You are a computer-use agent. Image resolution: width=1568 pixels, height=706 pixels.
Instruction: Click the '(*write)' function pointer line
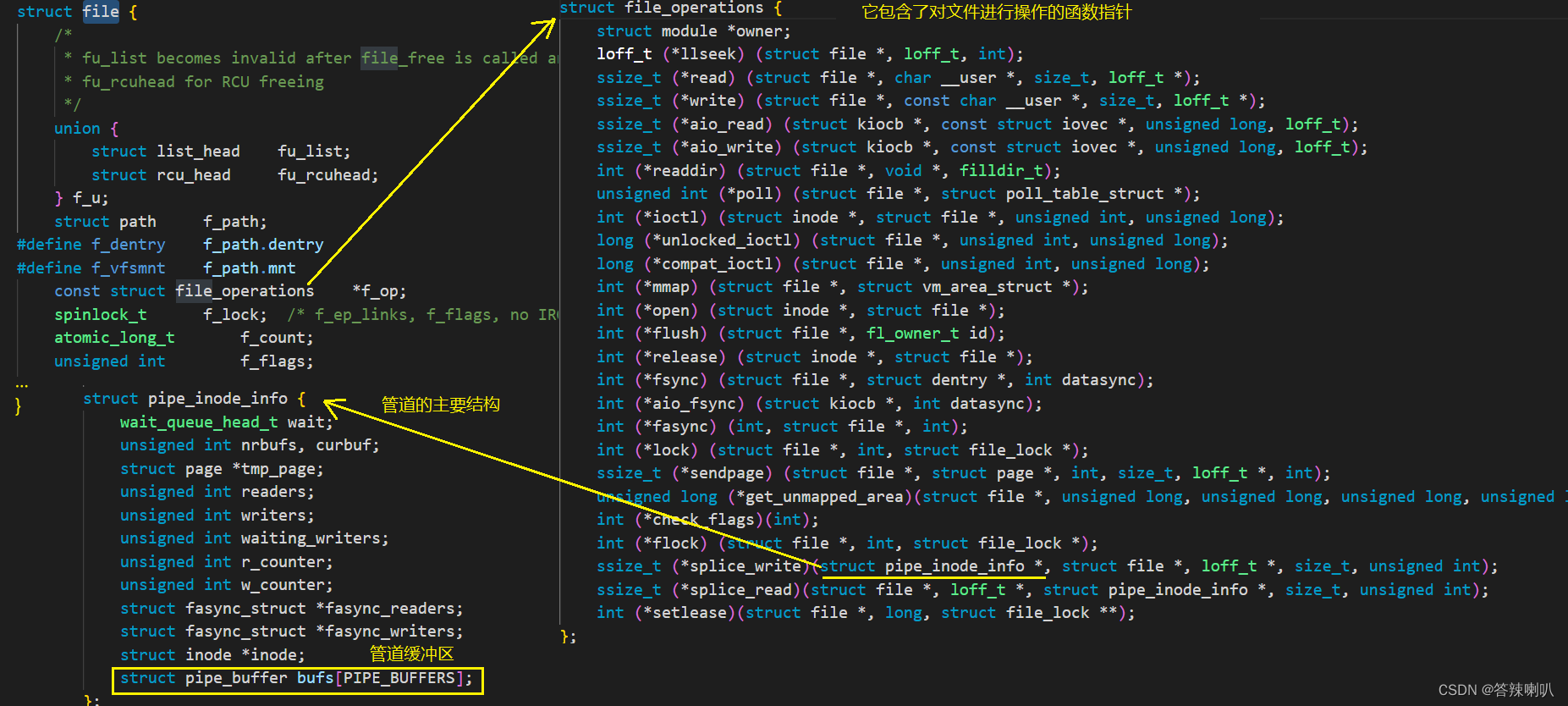(x=931, y=101)
